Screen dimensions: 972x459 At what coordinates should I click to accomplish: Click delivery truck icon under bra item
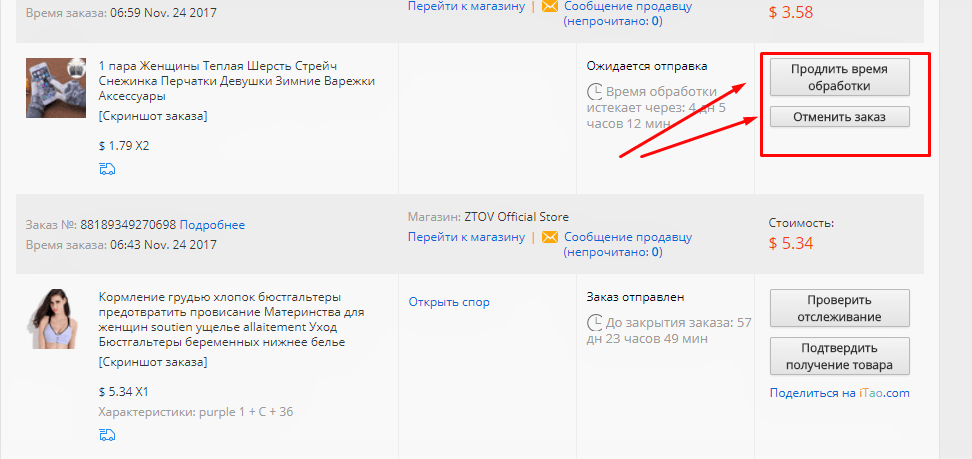point(107,434)
